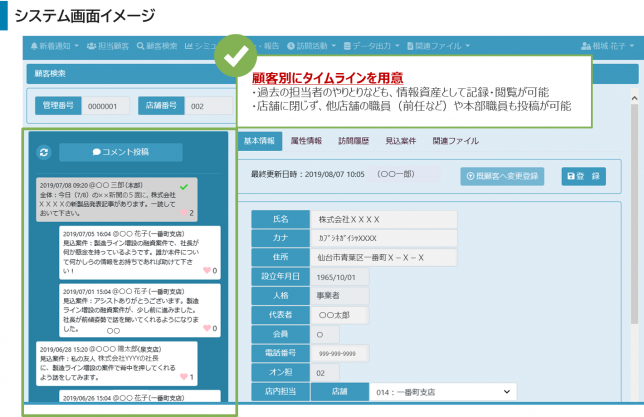Switch to the 訪問履歴 tab
644x417 pixels.
[354, 141]
